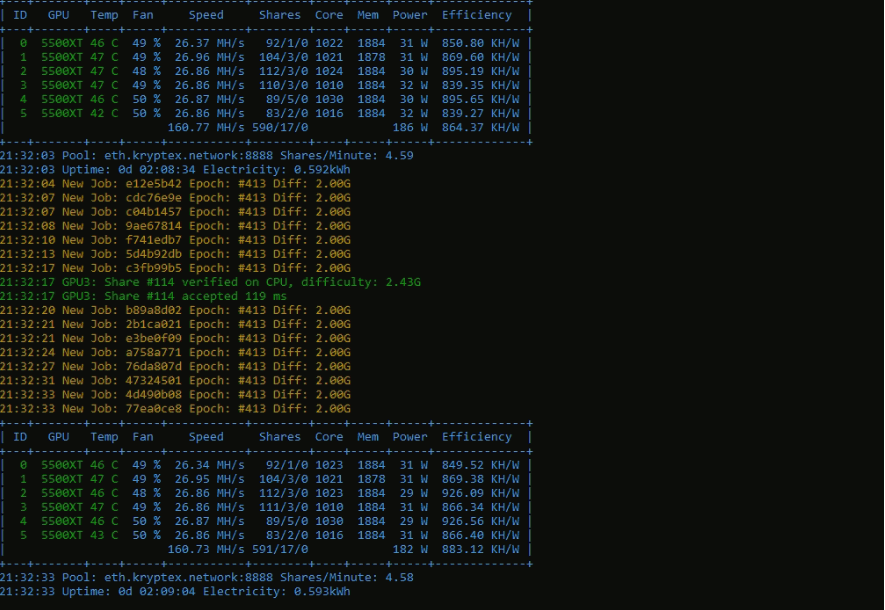The width and height of the screenshot is (885, 610).
Task: Select the total shares 591/17/0
Action: tap(279, 550)
